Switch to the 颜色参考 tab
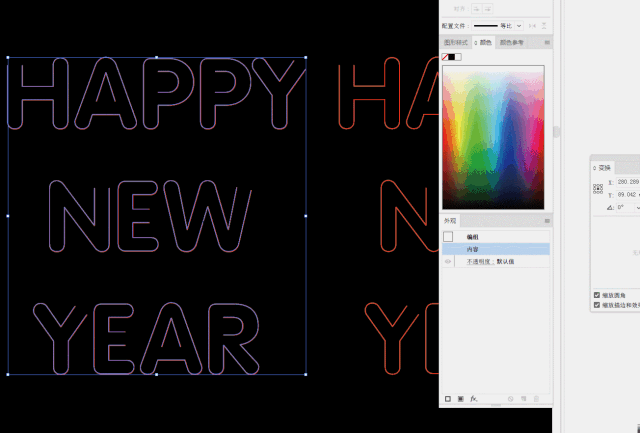Screen dimensions: 640x433 511,42
